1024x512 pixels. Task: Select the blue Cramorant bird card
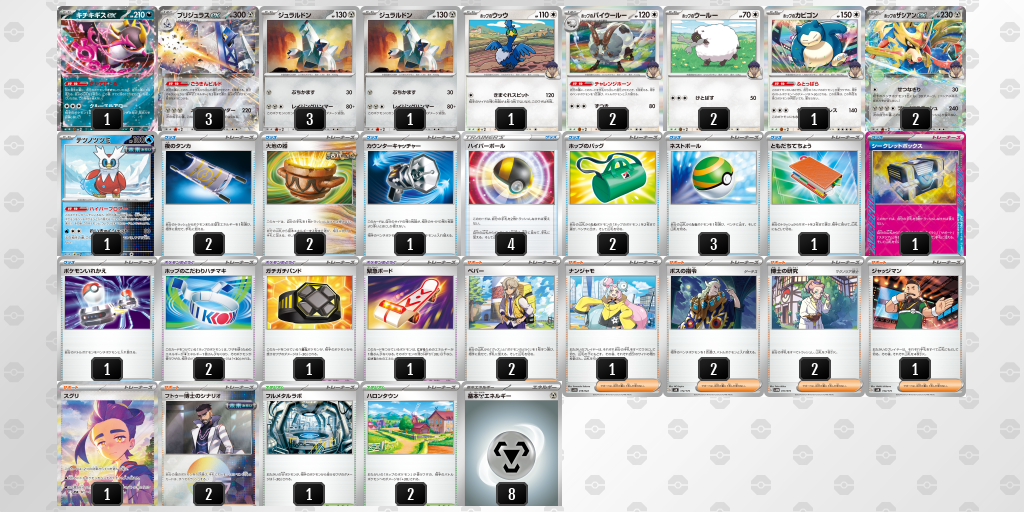coord(511,69)
